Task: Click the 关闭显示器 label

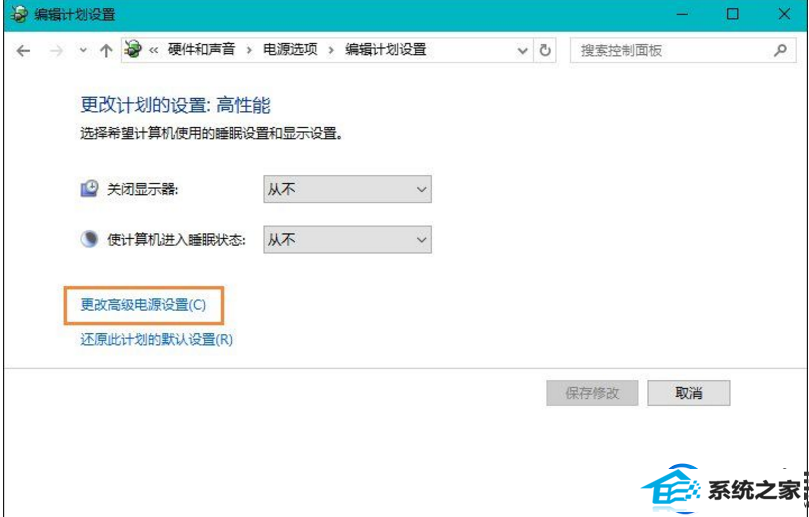Action: point(142,189)
